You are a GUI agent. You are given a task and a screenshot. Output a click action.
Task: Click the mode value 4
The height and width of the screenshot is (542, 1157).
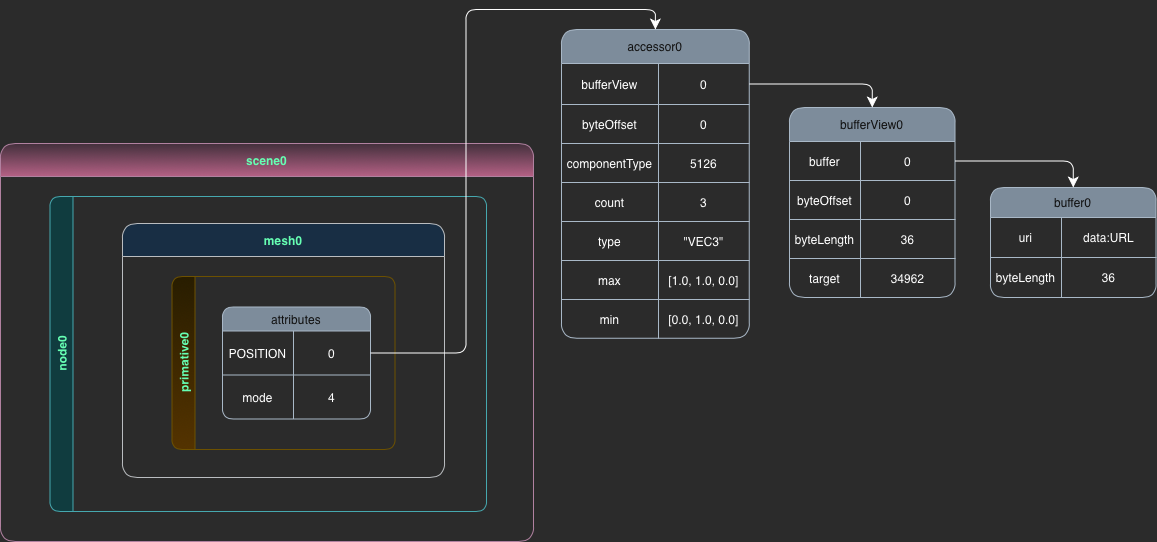331,397
